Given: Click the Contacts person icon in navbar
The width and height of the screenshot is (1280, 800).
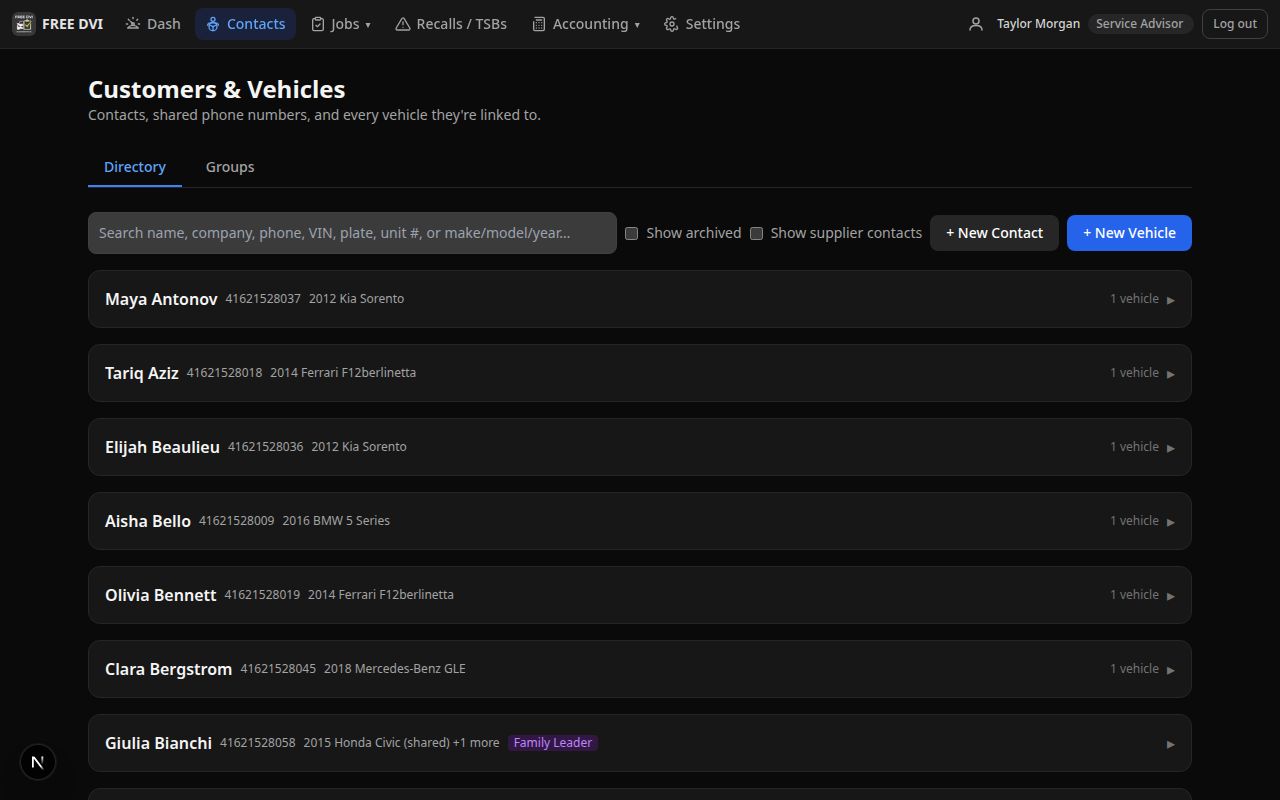Looking at the screenshot, I should tap(213, 24).
